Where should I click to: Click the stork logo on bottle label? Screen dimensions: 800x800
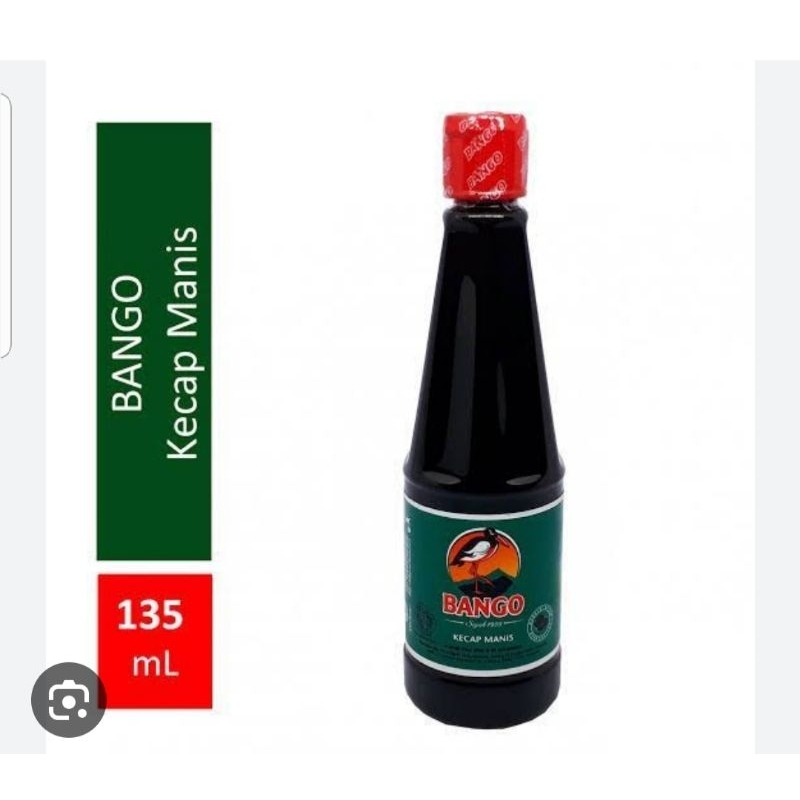click(483, 562)
